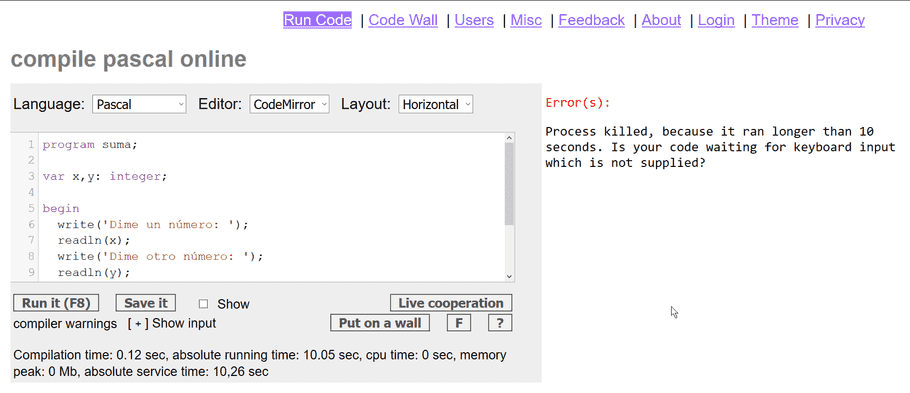The image size is (910, 393).
Task: Click the line write('Dime otro número: ')
Action: pos(160,256)
